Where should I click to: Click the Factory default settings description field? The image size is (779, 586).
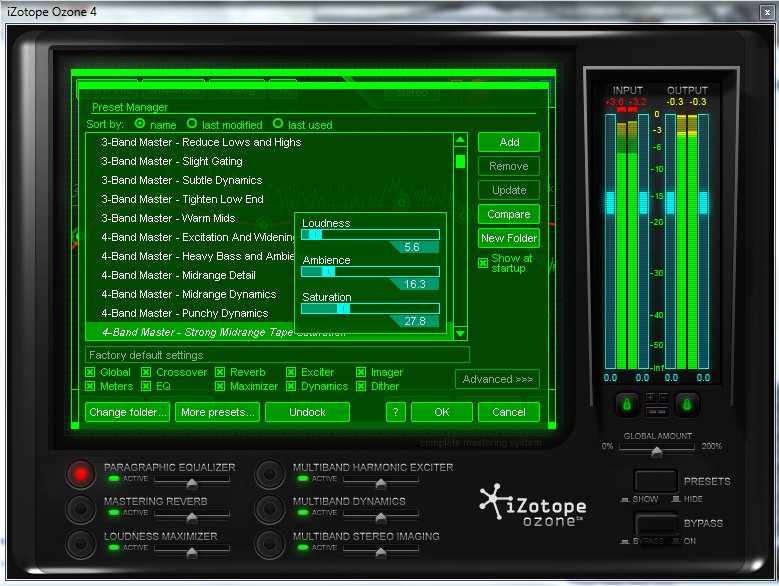tap(277, 355)
